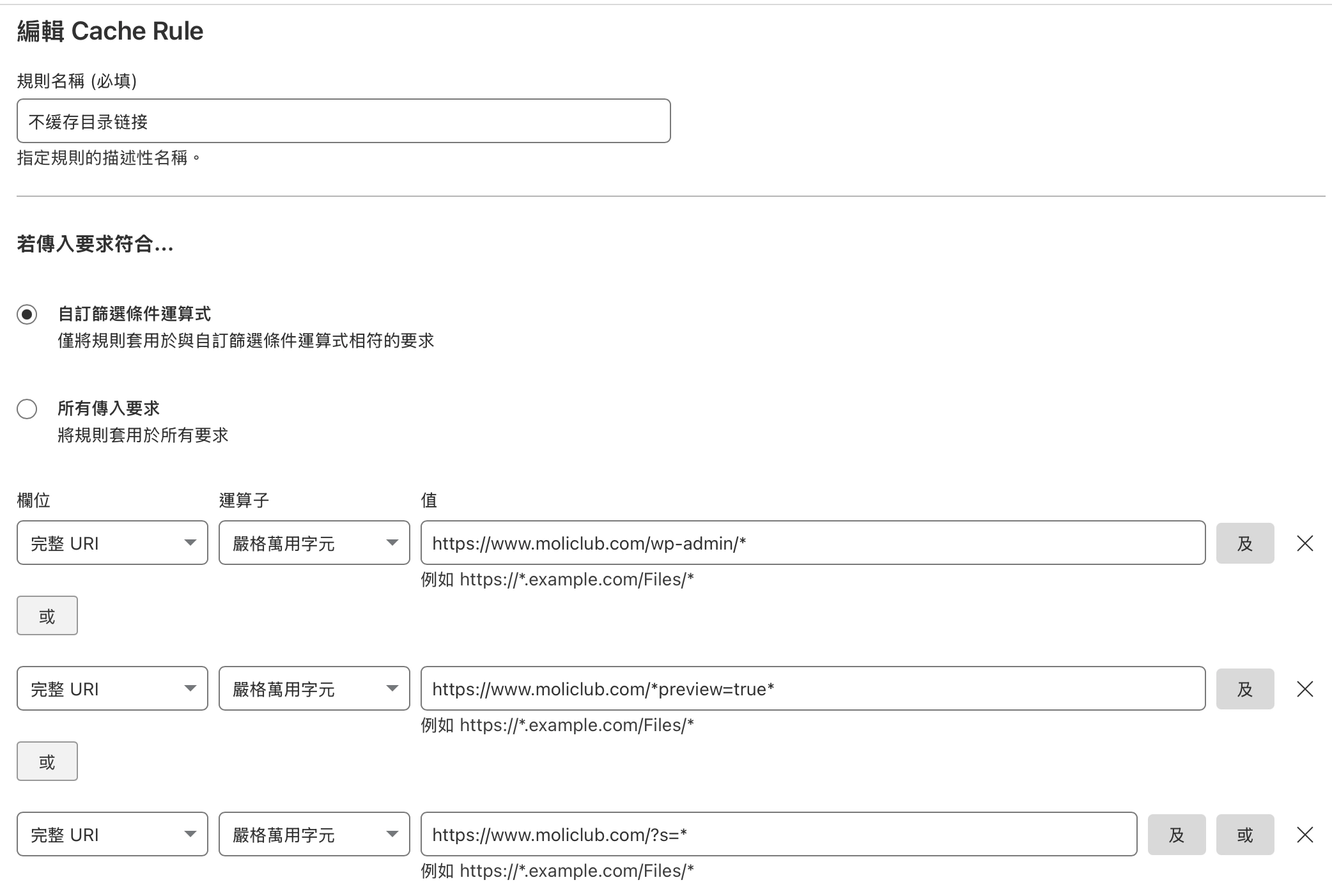Click the Or button in ?s= row
Screen dimensions: 1332x896
1245,835
